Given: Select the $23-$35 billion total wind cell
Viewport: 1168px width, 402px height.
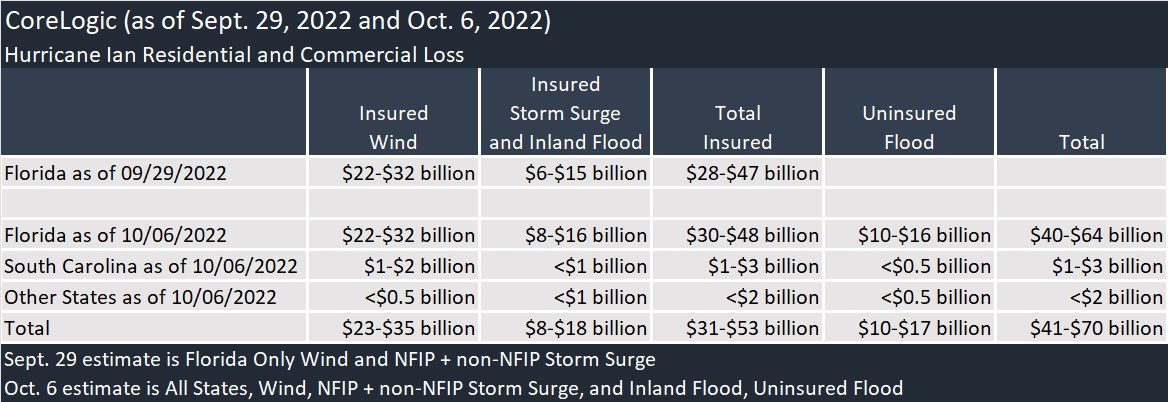Looking at the screenshot, I should pyautogui.click(x=408, y=327).
